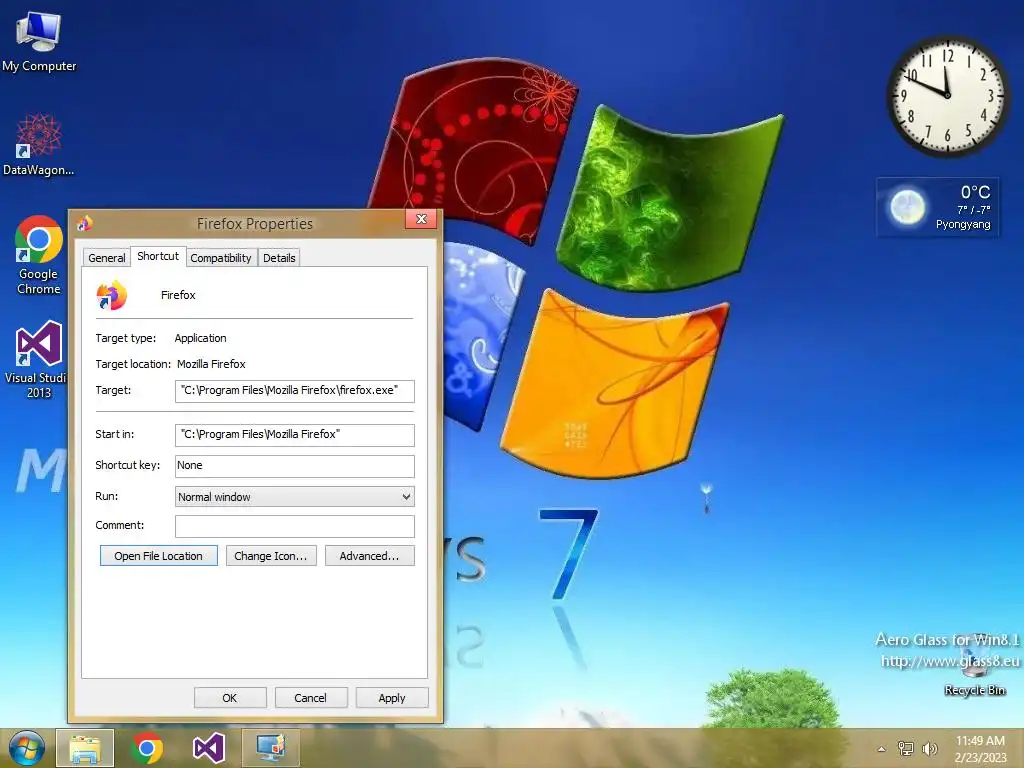Screen dimensions: 1024x768
Task: Focus the Shortcut key field
Action: click(295, 466)
